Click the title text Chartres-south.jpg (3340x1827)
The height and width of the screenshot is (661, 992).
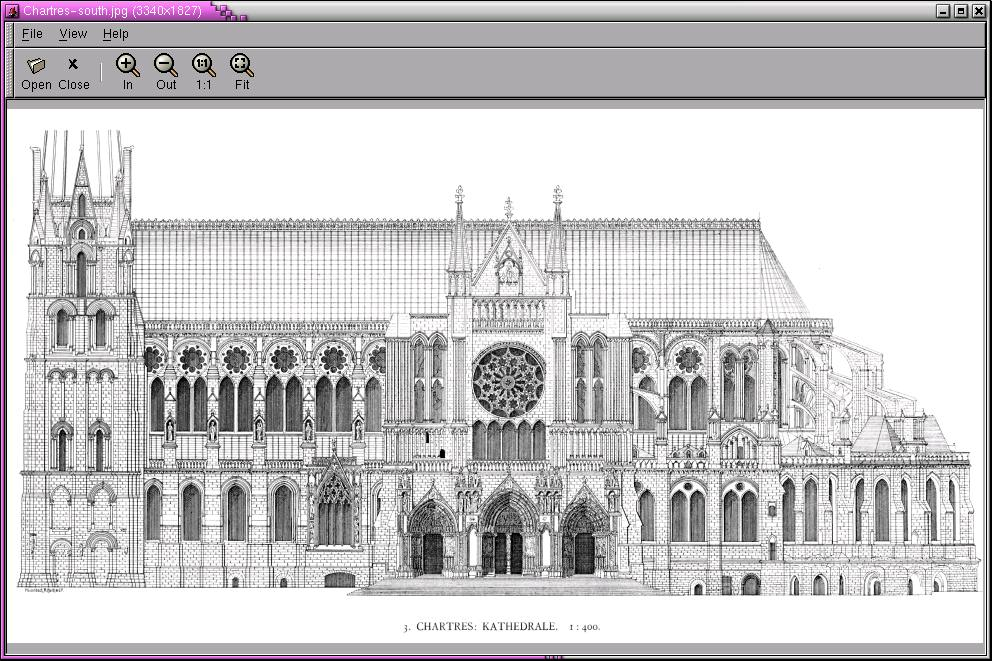click(x=113, y=11)
